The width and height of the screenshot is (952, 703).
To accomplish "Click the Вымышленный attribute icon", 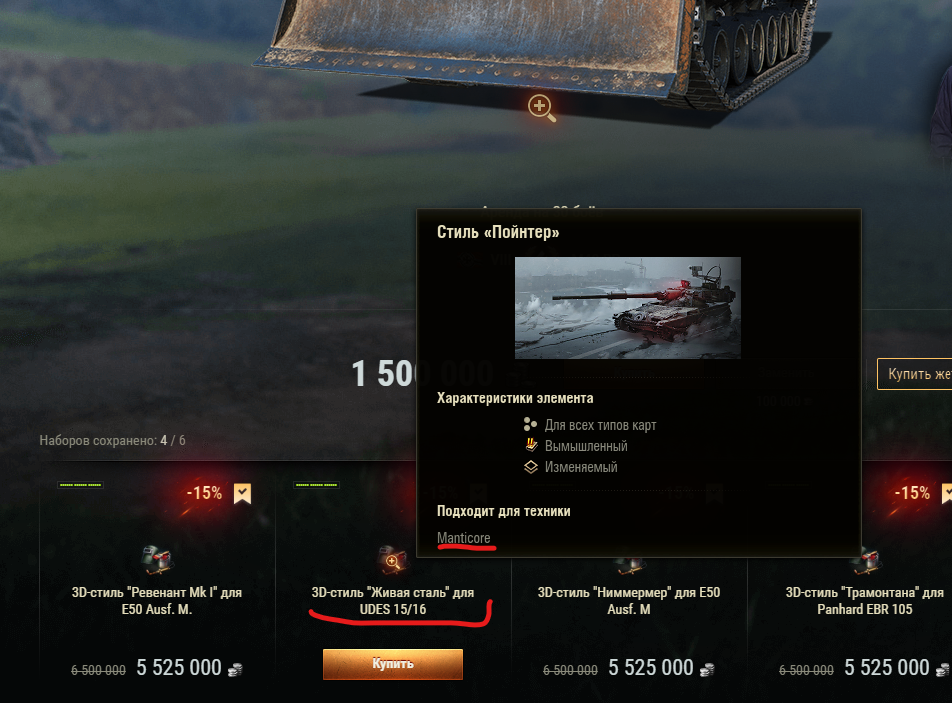I will pyautogui.click(x=531, y=446).
